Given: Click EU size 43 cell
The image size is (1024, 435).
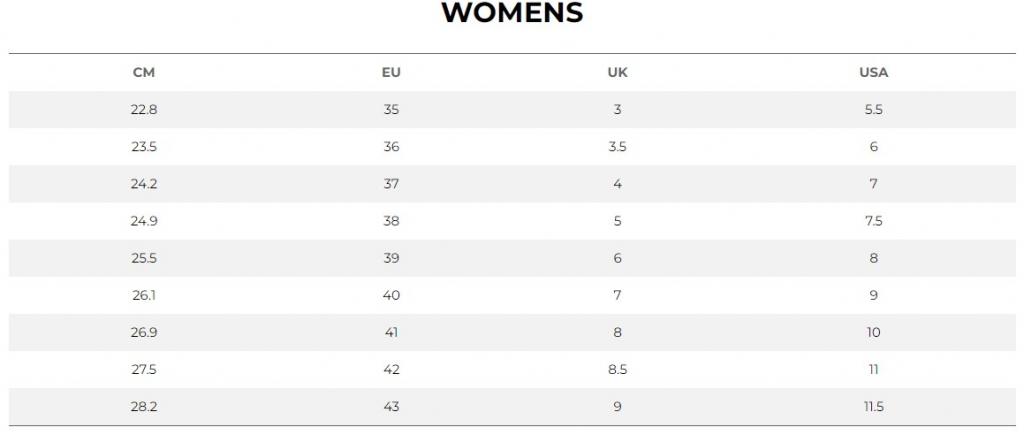Looking at the screenshot, I should click(x=391, y=408).
